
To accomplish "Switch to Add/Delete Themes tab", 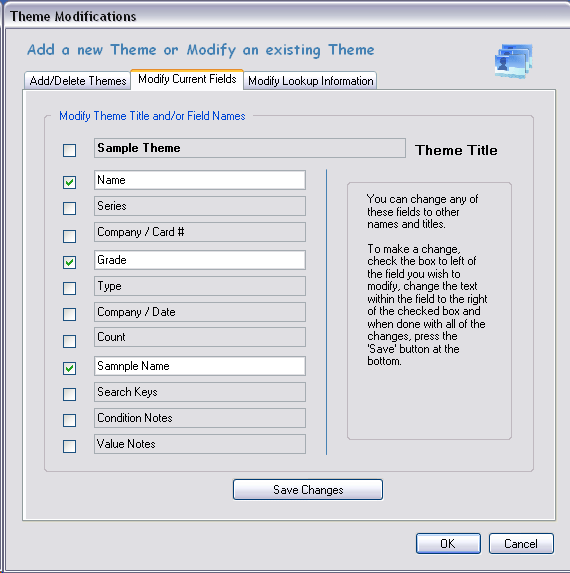I will click(77, 80).
